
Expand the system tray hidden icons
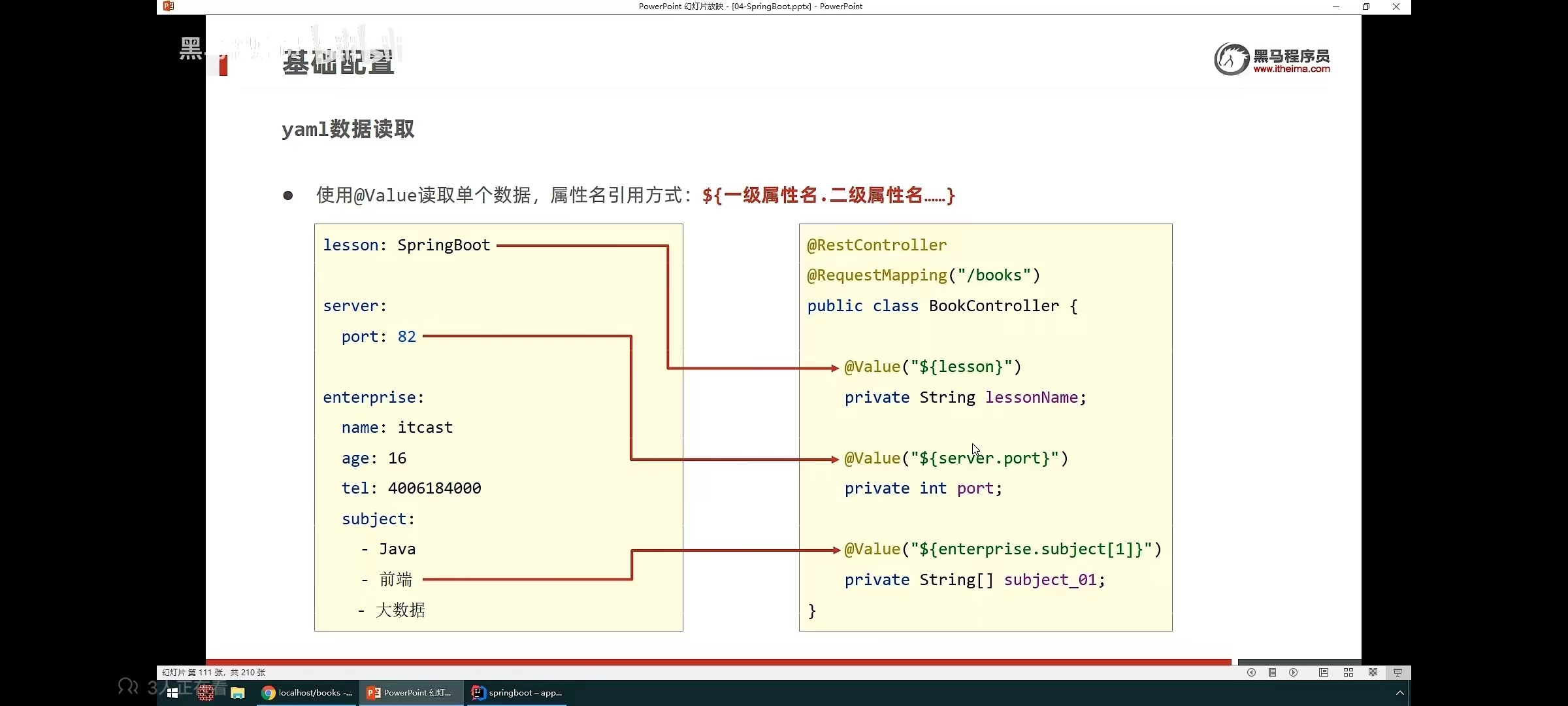tap(1399, 693)
